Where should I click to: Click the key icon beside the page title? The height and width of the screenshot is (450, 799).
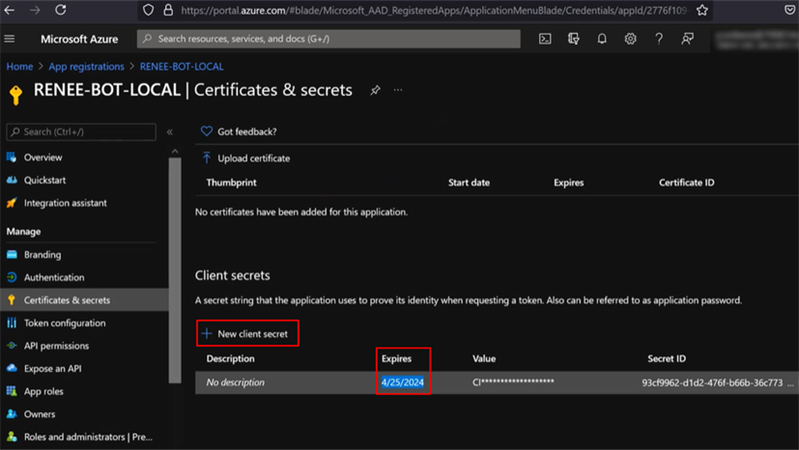pyautogui.click(x=16, y=95)
